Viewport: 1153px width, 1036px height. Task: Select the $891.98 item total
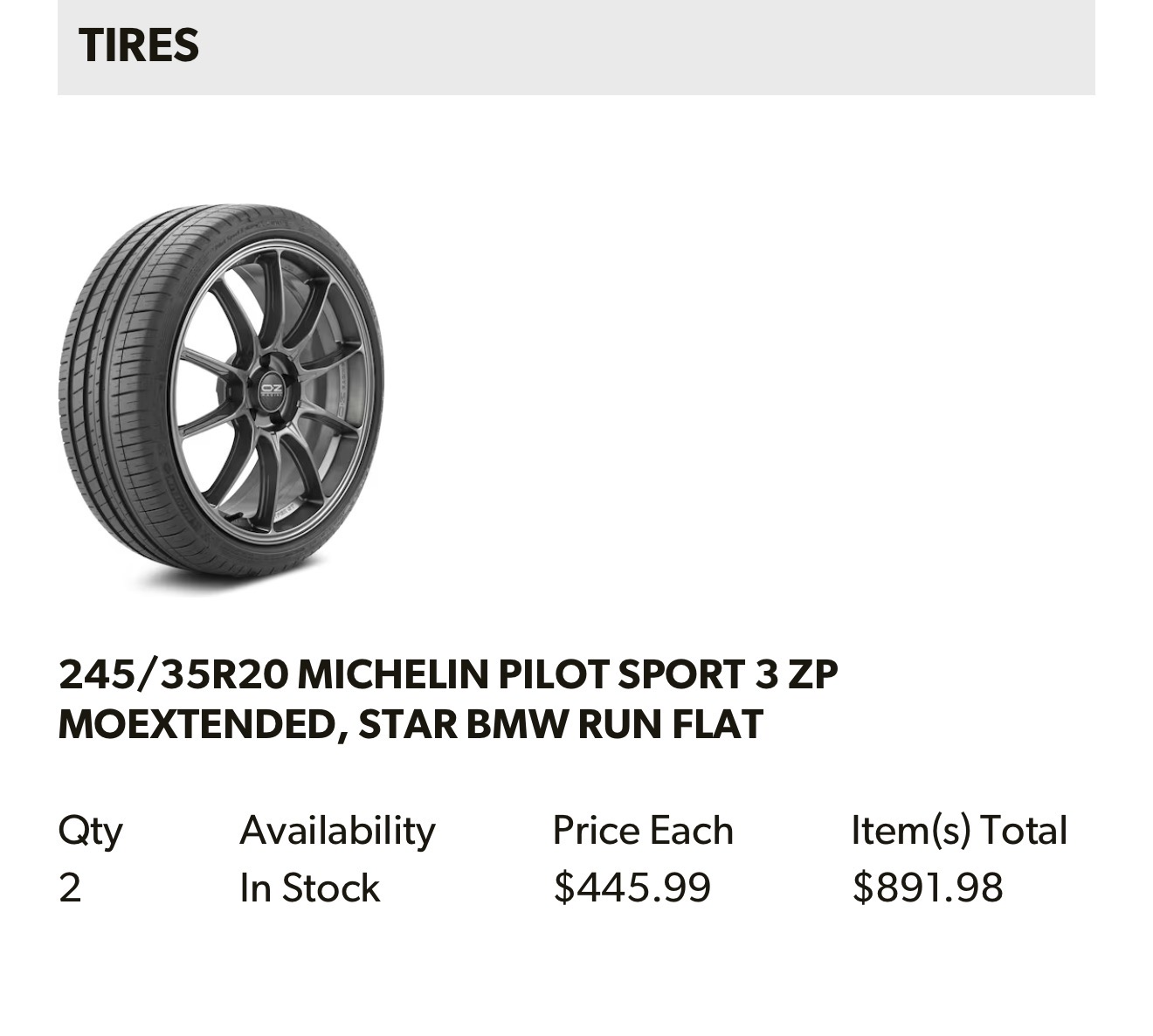pyautogui.click(x=928, y=888)
